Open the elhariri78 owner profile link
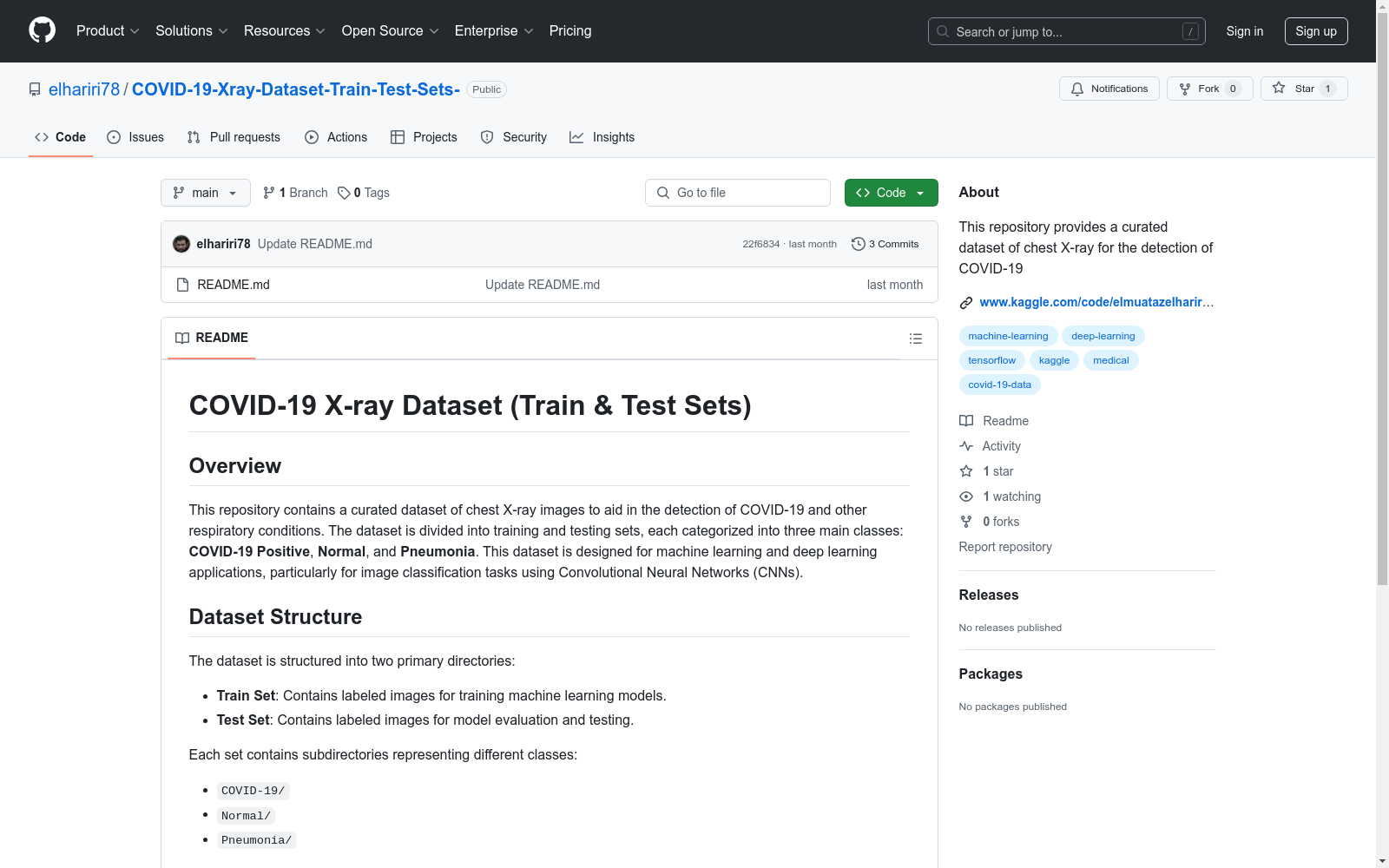This screenshot has height=868, width=1389. click(84, 89)
